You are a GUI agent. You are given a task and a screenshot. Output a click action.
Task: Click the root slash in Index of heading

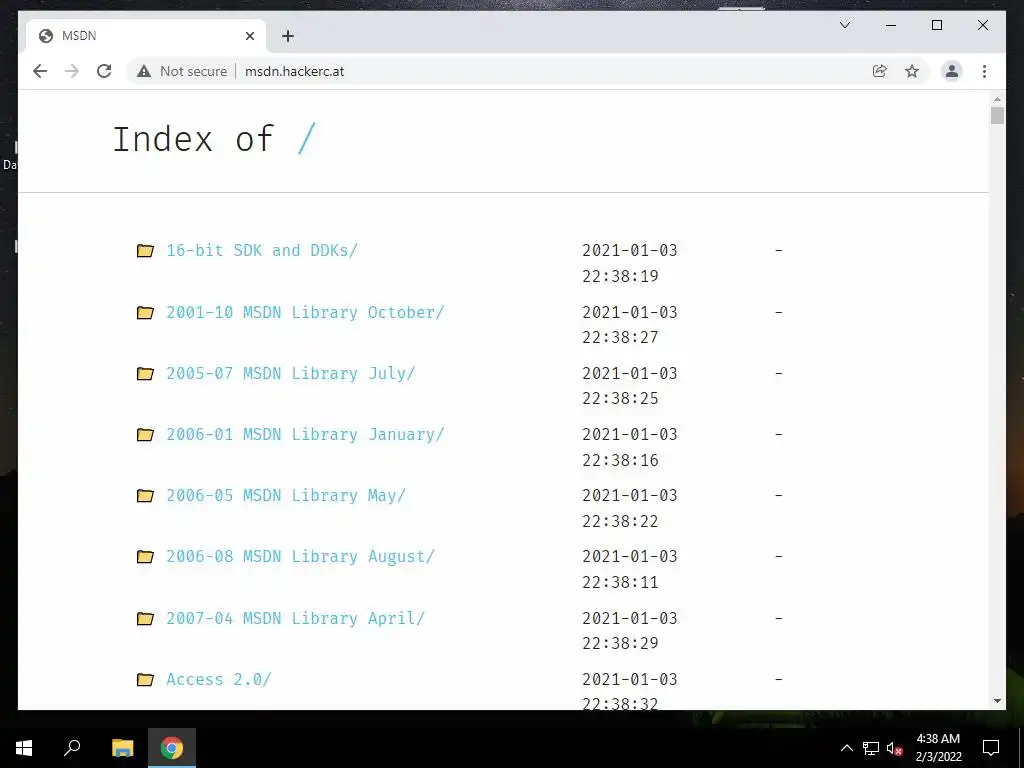point(306,138)
